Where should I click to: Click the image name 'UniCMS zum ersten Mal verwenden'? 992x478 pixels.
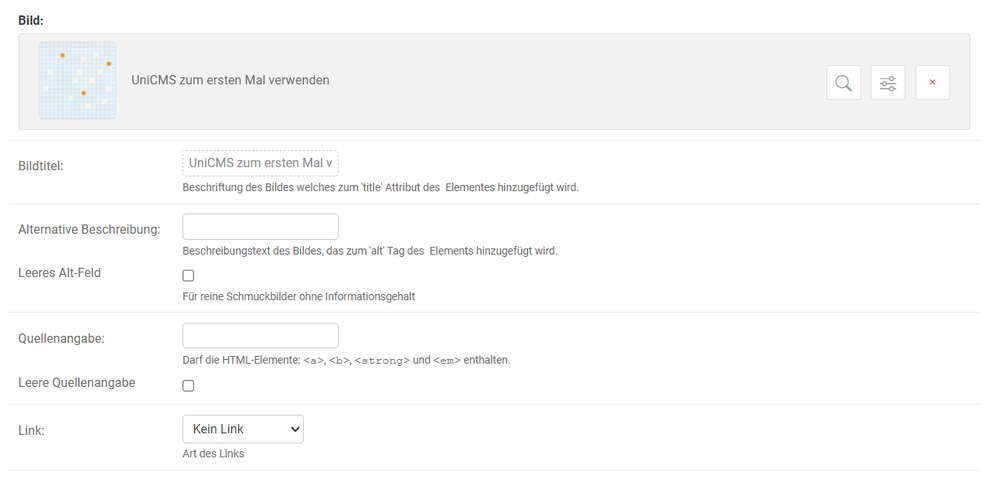tap(230, 80)
